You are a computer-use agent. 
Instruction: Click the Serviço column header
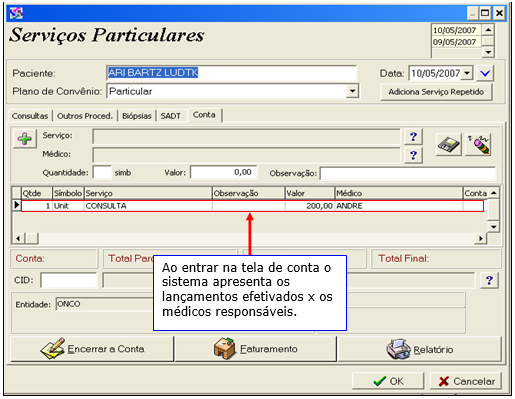coord(148,193)
